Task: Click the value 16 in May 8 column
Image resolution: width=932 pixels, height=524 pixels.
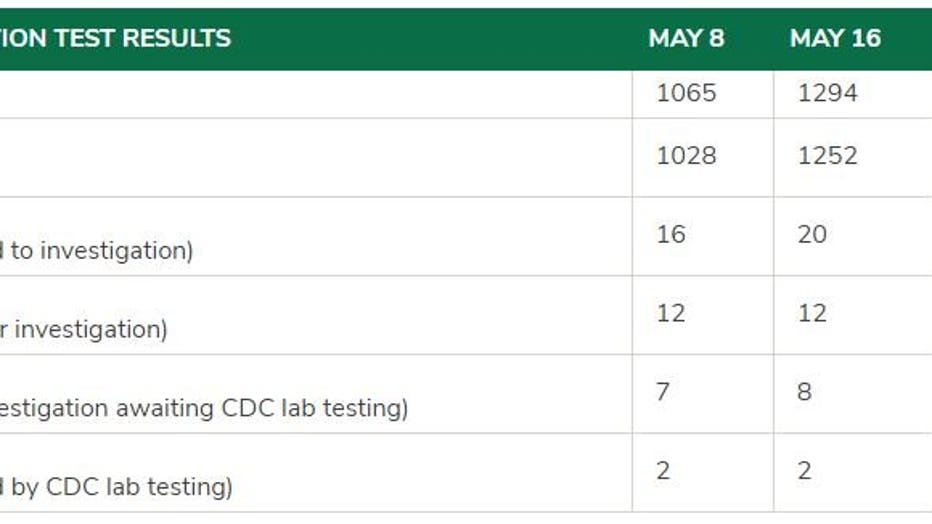Action: [x=670, y=235]
